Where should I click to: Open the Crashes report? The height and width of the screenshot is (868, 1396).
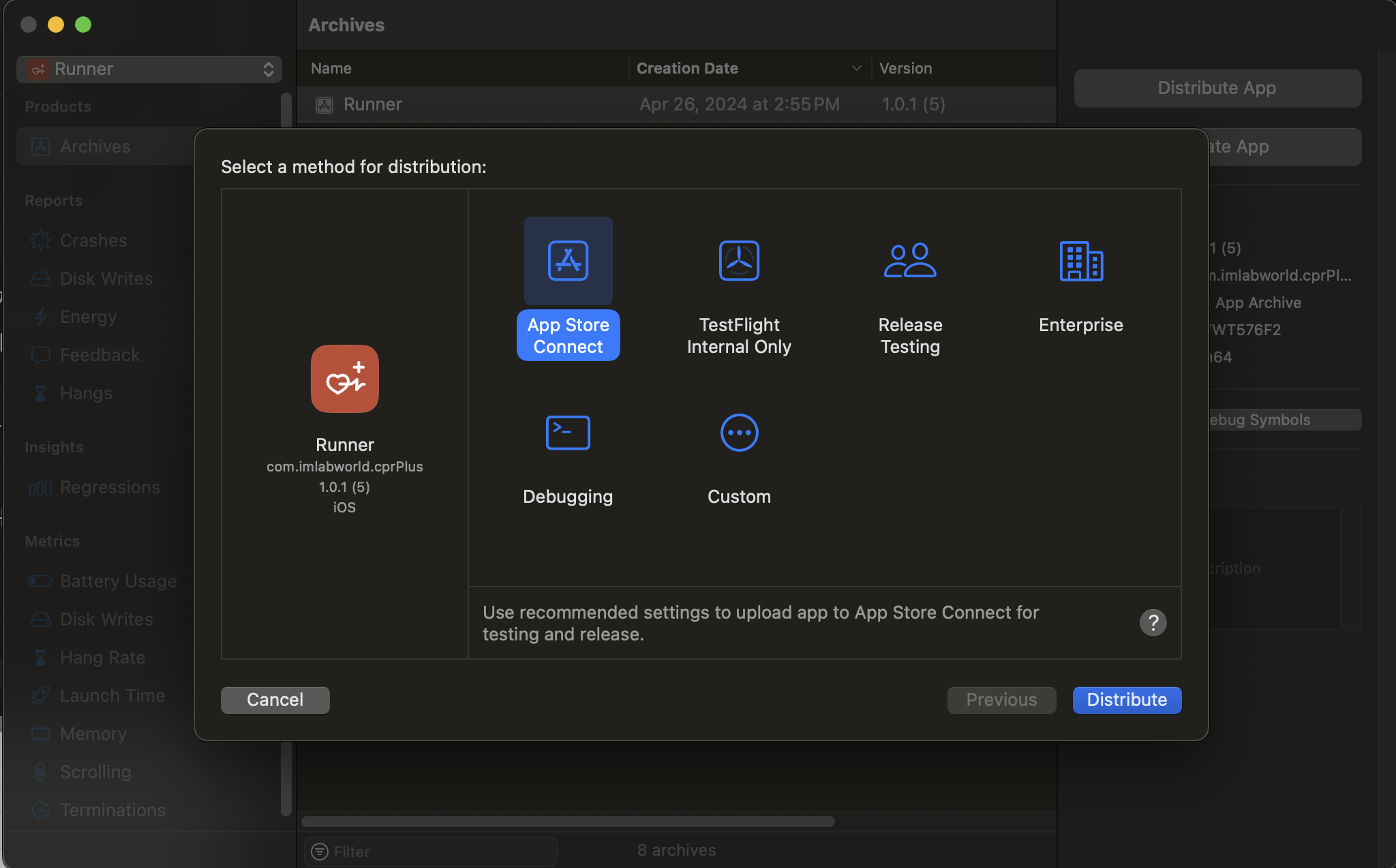[93, 241]
